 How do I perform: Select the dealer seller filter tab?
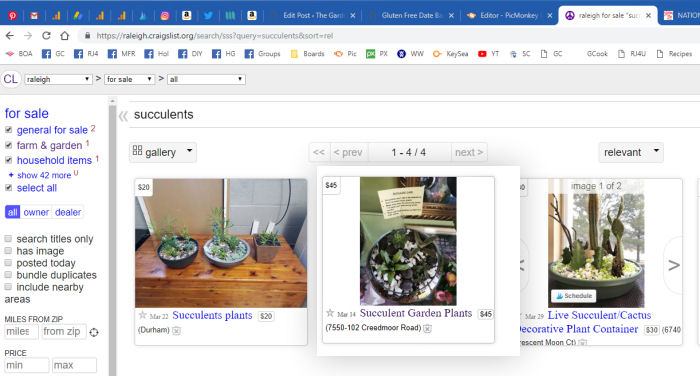68,212
